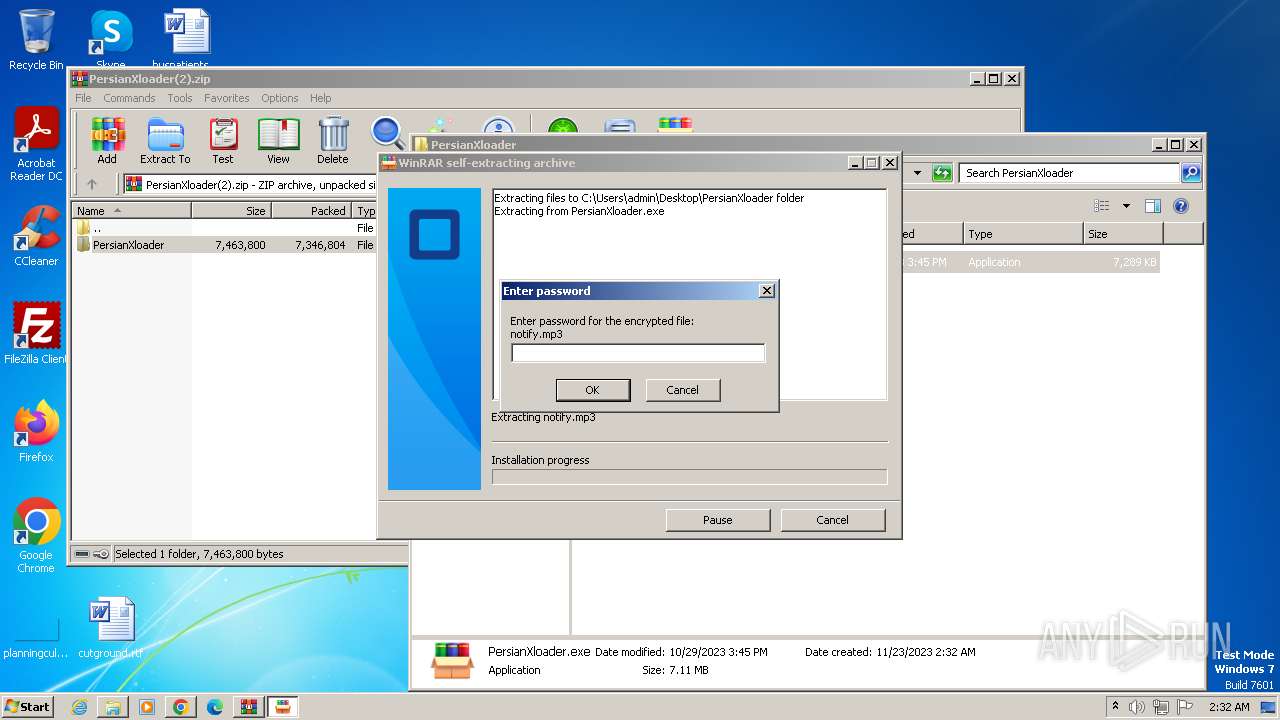Click the Search PersianXloader field
This screenshot has height=720, width=1280.
1070,173
